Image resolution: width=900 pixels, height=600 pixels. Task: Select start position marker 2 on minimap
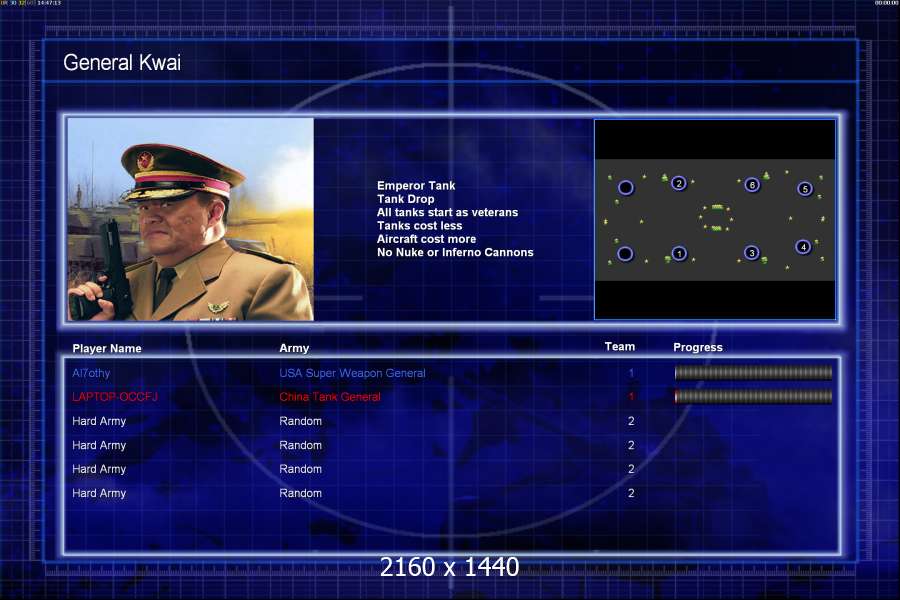click(678, 183)
